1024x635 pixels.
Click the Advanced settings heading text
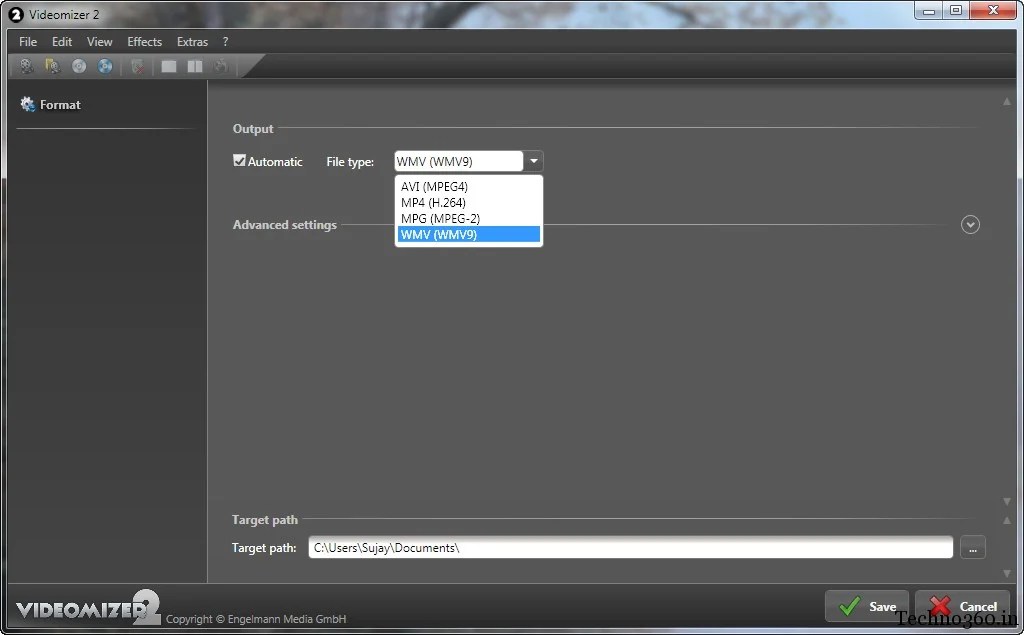(x=285, y=225)
